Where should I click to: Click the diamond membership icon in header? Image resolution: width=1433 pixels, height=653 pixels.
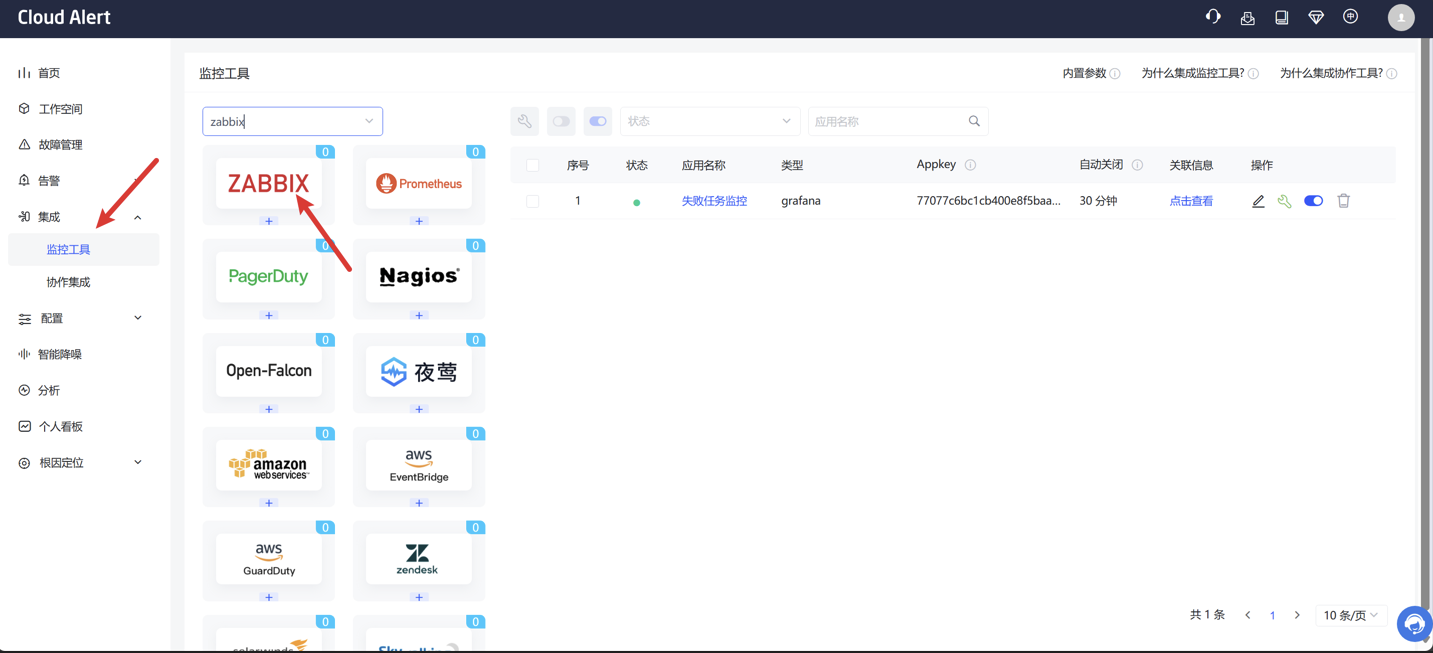coord(1316,18)
